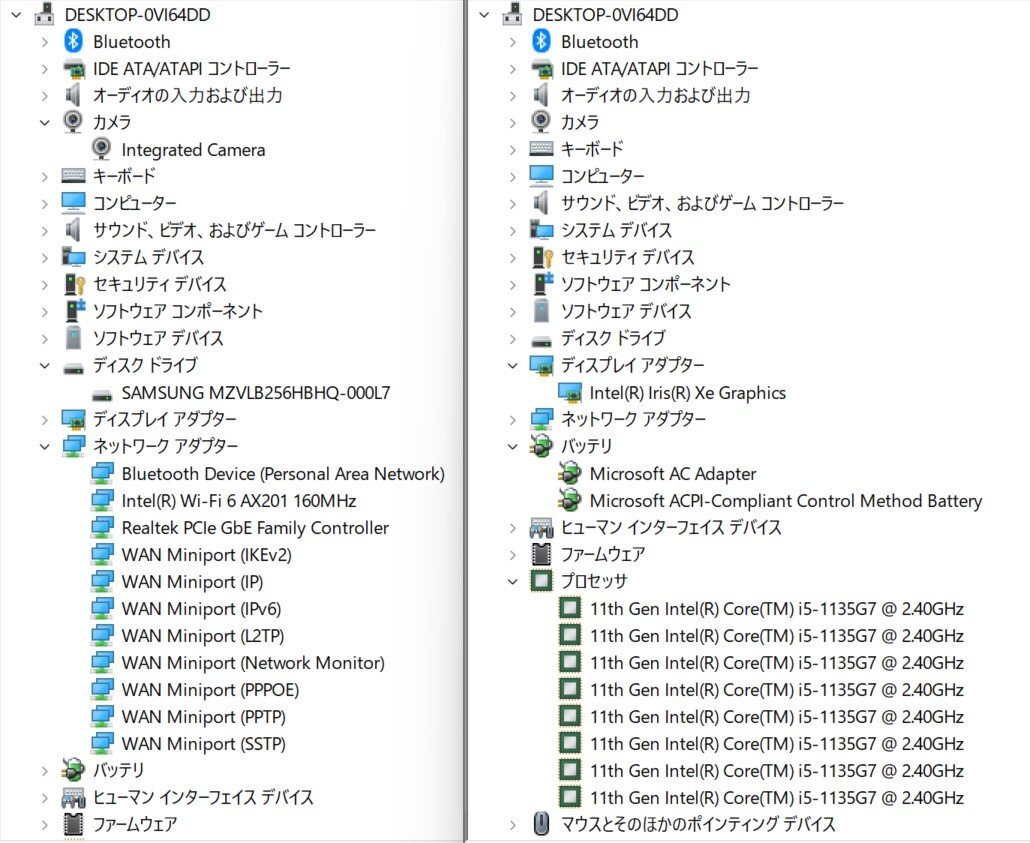
Task: Expand Bluetooth node in left pane
Action: (x=45, y=41)
